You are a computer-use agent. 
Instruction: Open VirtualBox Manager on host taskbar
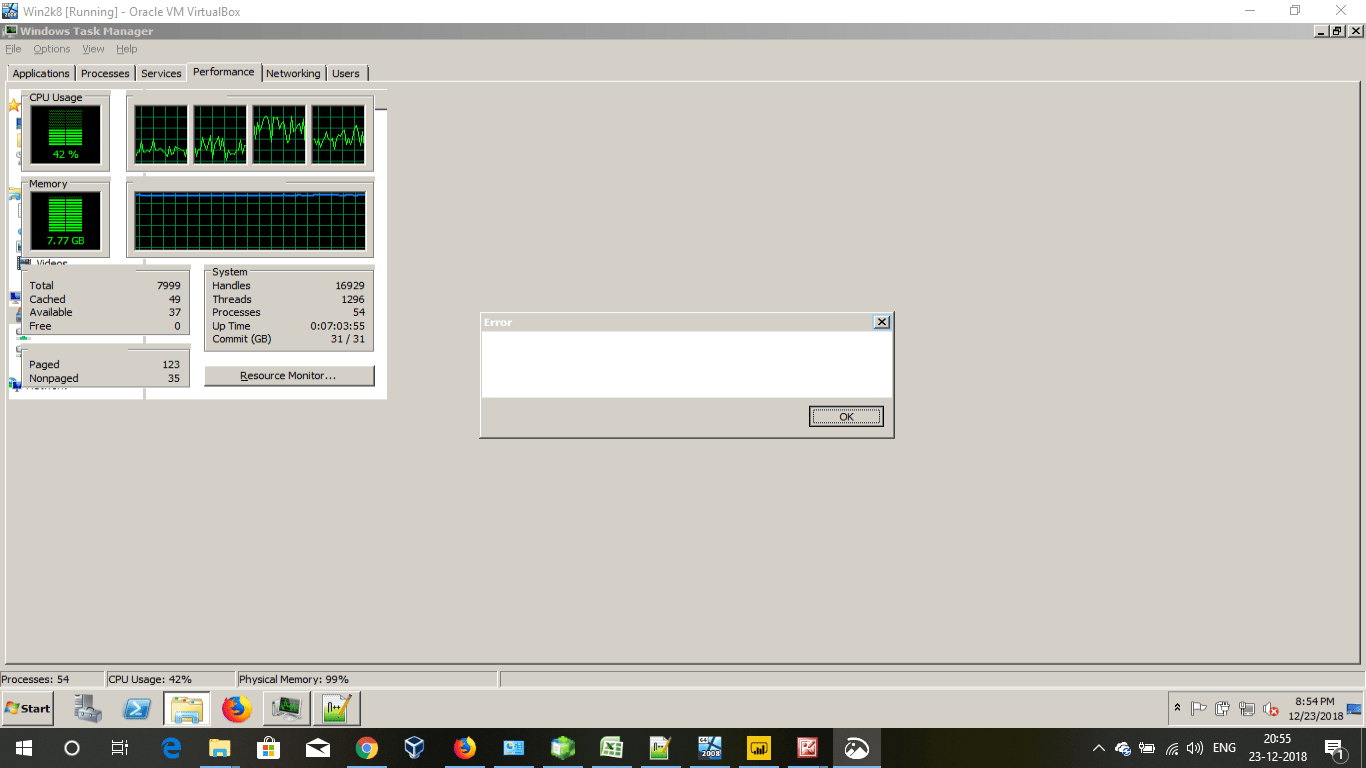tap(415, 748)
